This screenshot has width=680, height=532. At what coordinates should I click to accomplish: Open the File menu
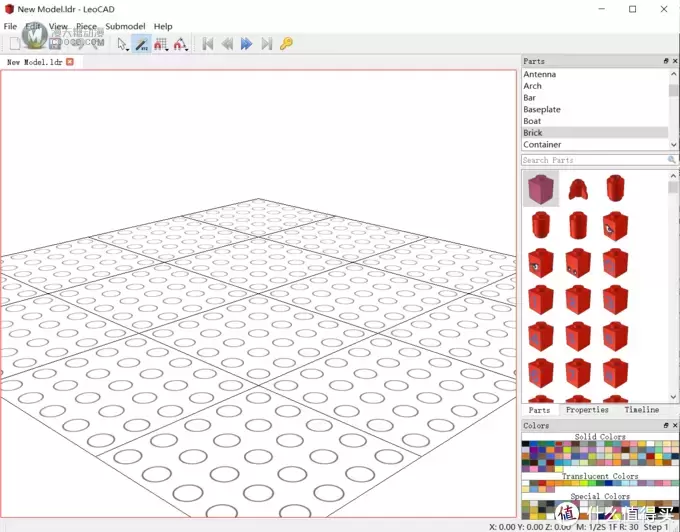coord(10,26)
